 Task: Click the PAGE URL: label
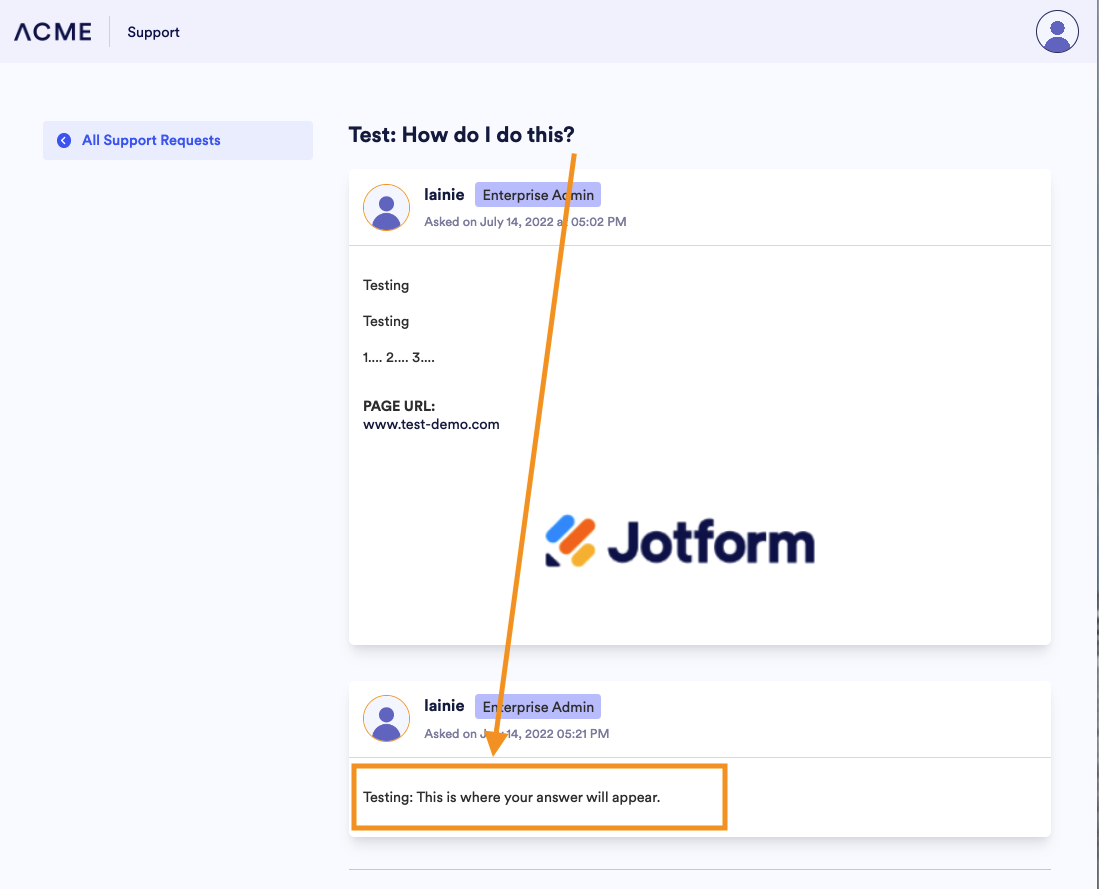398,406
